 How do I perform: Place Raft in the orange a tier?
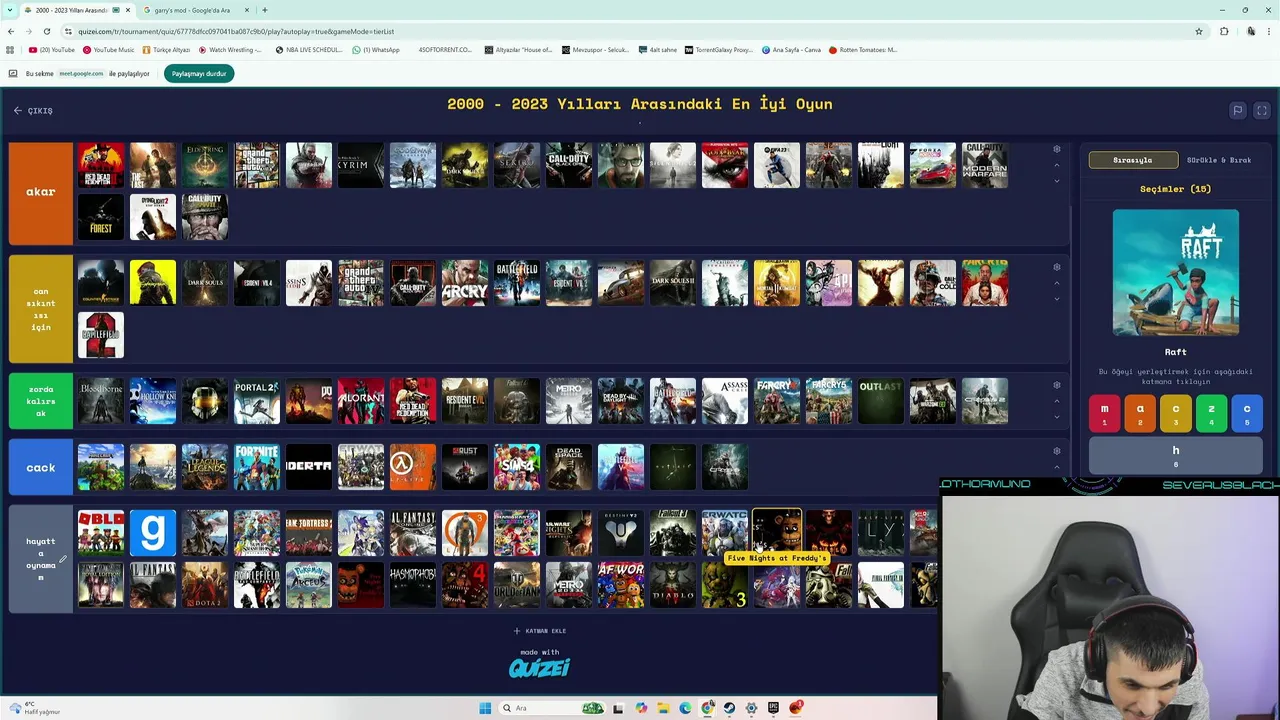(x=1140, y=413)
